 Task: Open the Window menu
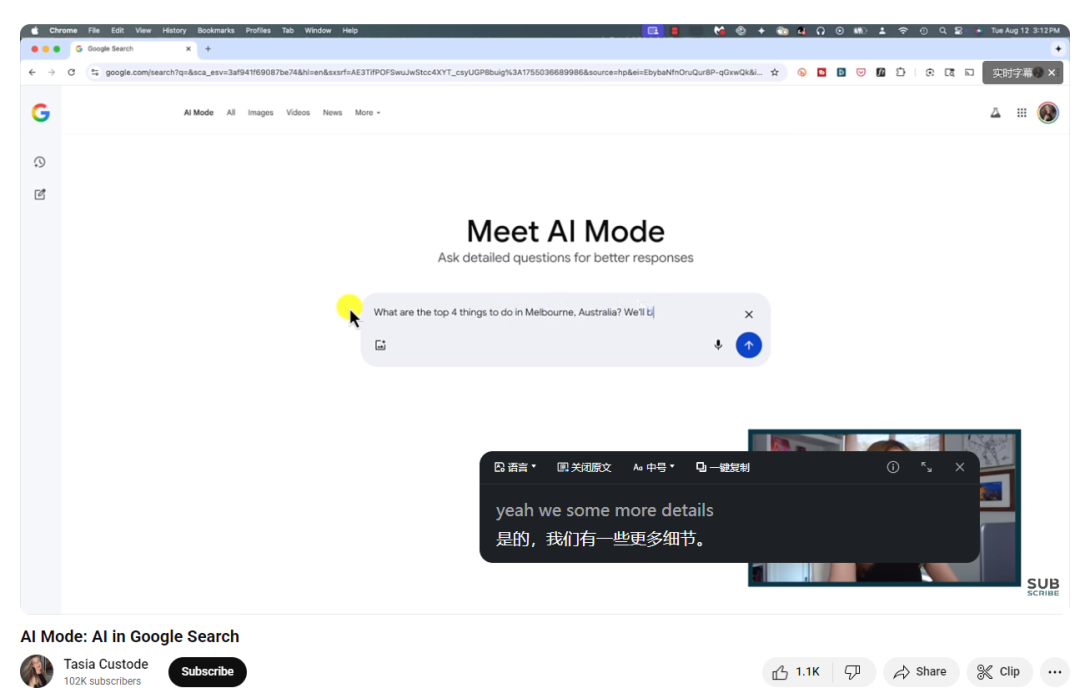click(x=318, y=30)
